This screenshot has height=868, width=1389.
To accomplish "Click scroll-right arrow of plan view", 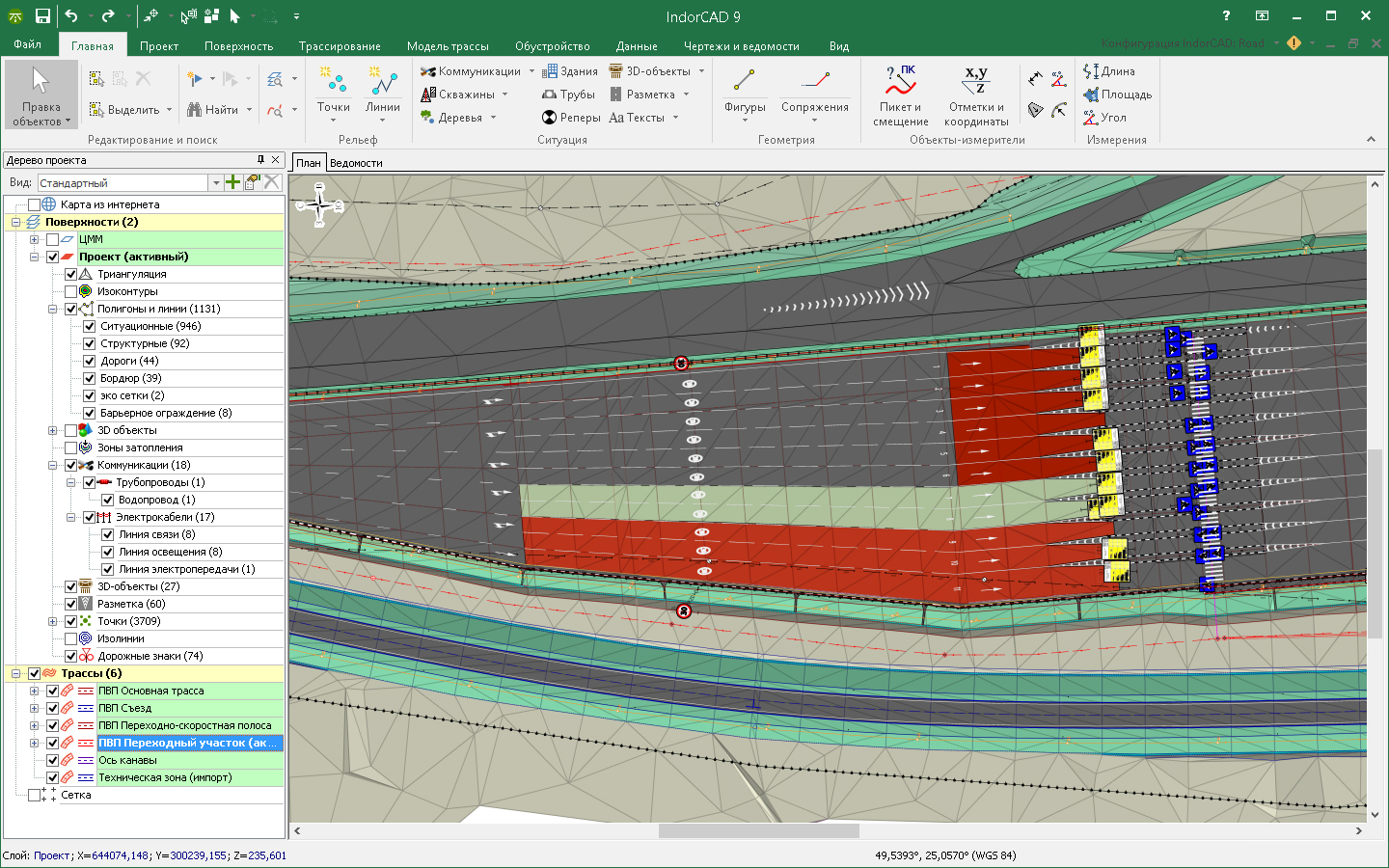I will [x=1358, y=830].
